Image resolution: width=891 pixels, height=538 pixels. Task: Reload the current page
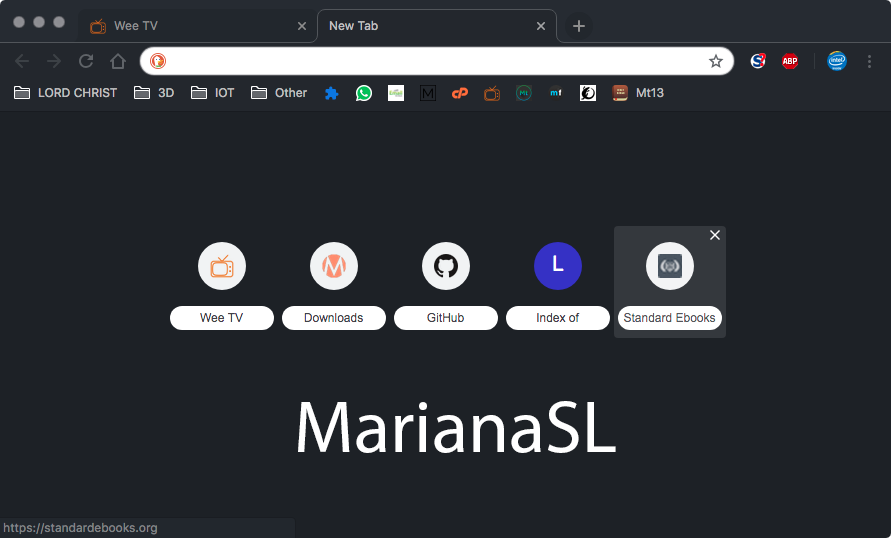86,61
